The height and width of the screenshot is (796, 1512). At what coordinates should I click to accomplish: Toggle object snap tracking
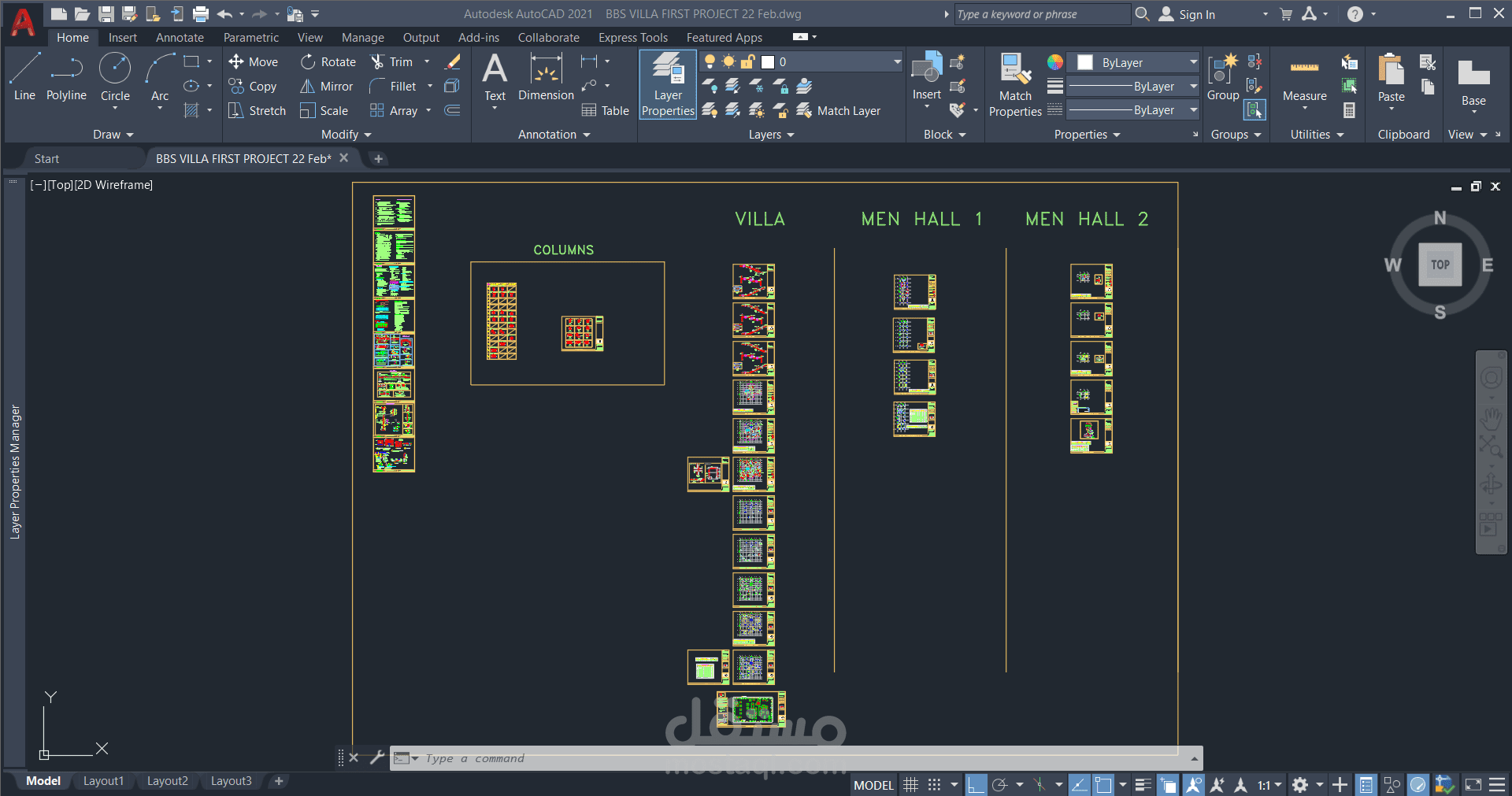click(x=1080, y=784)
